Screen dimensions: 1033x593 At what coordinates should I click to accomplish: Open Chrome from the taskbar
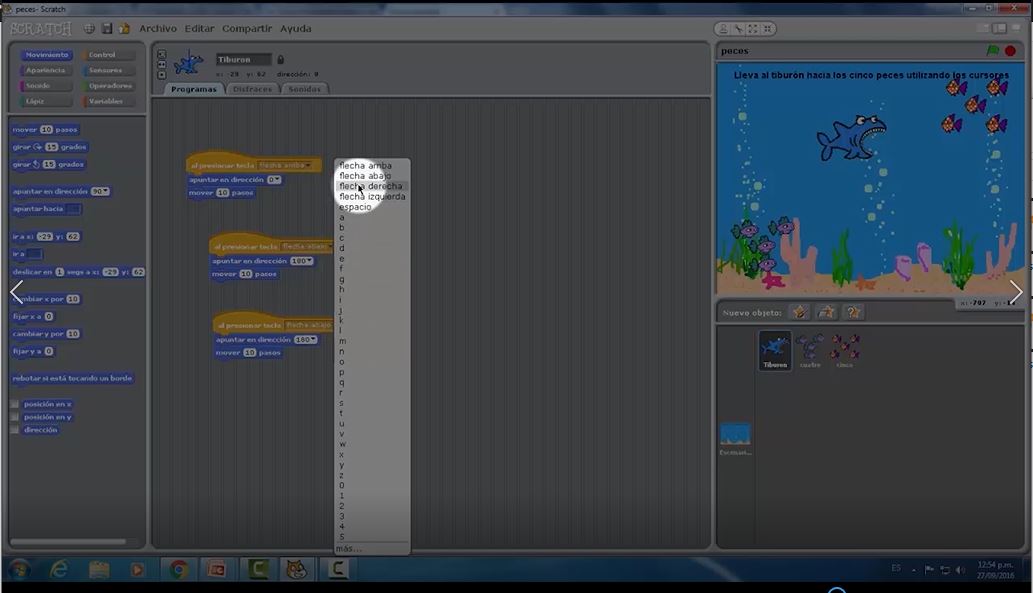(x=178, y=569)
